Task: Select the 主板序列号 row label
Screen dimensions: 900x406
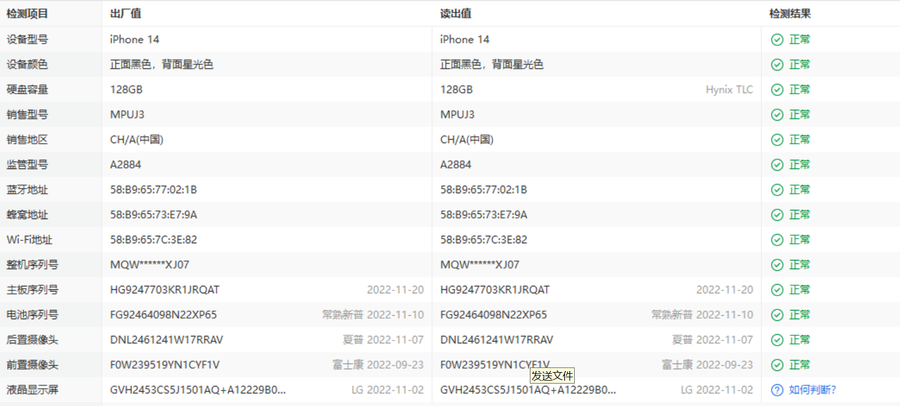Action: click(x=32, y=290)
